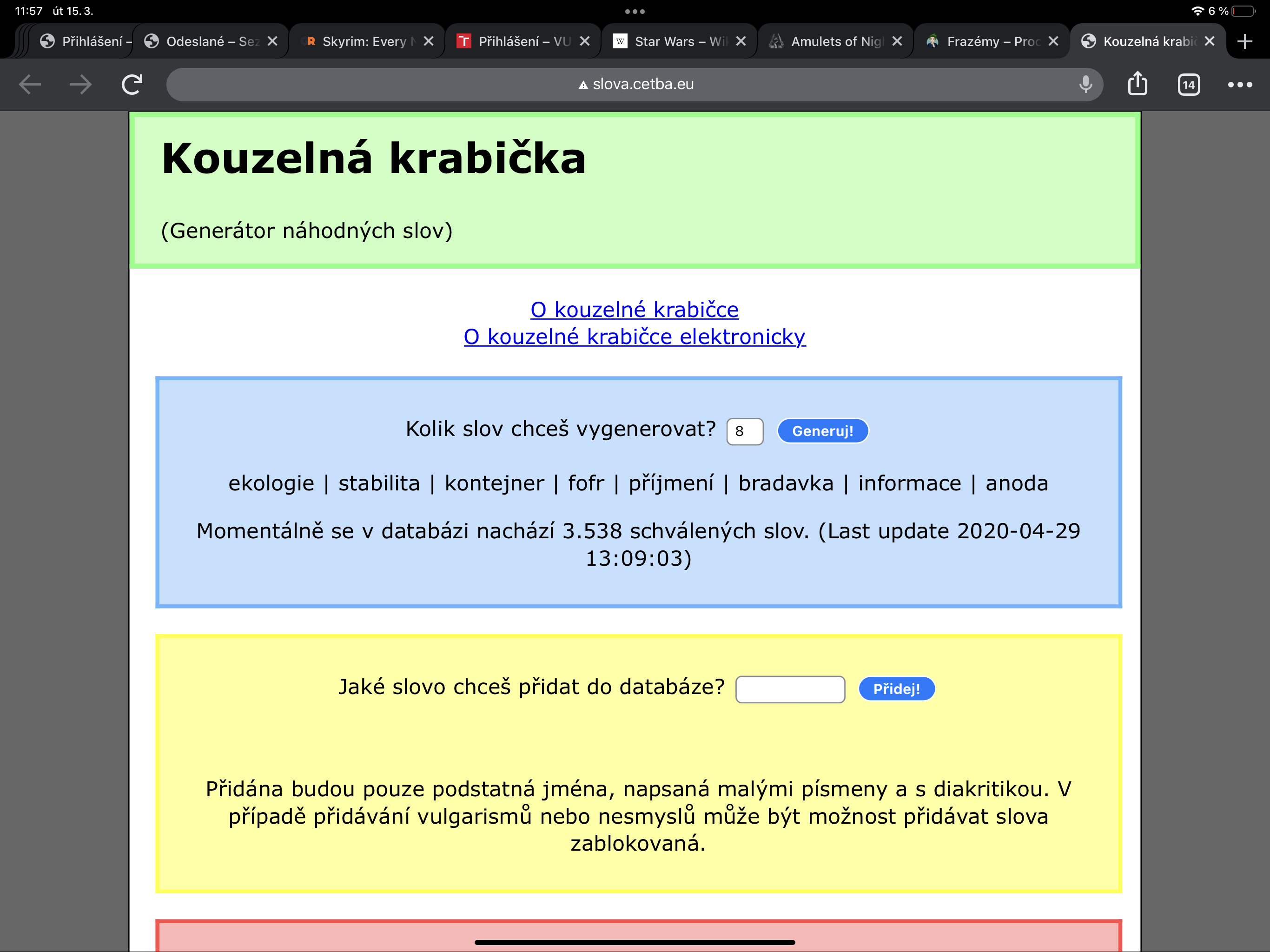Focus the empty add-word input field

point(790,689)
